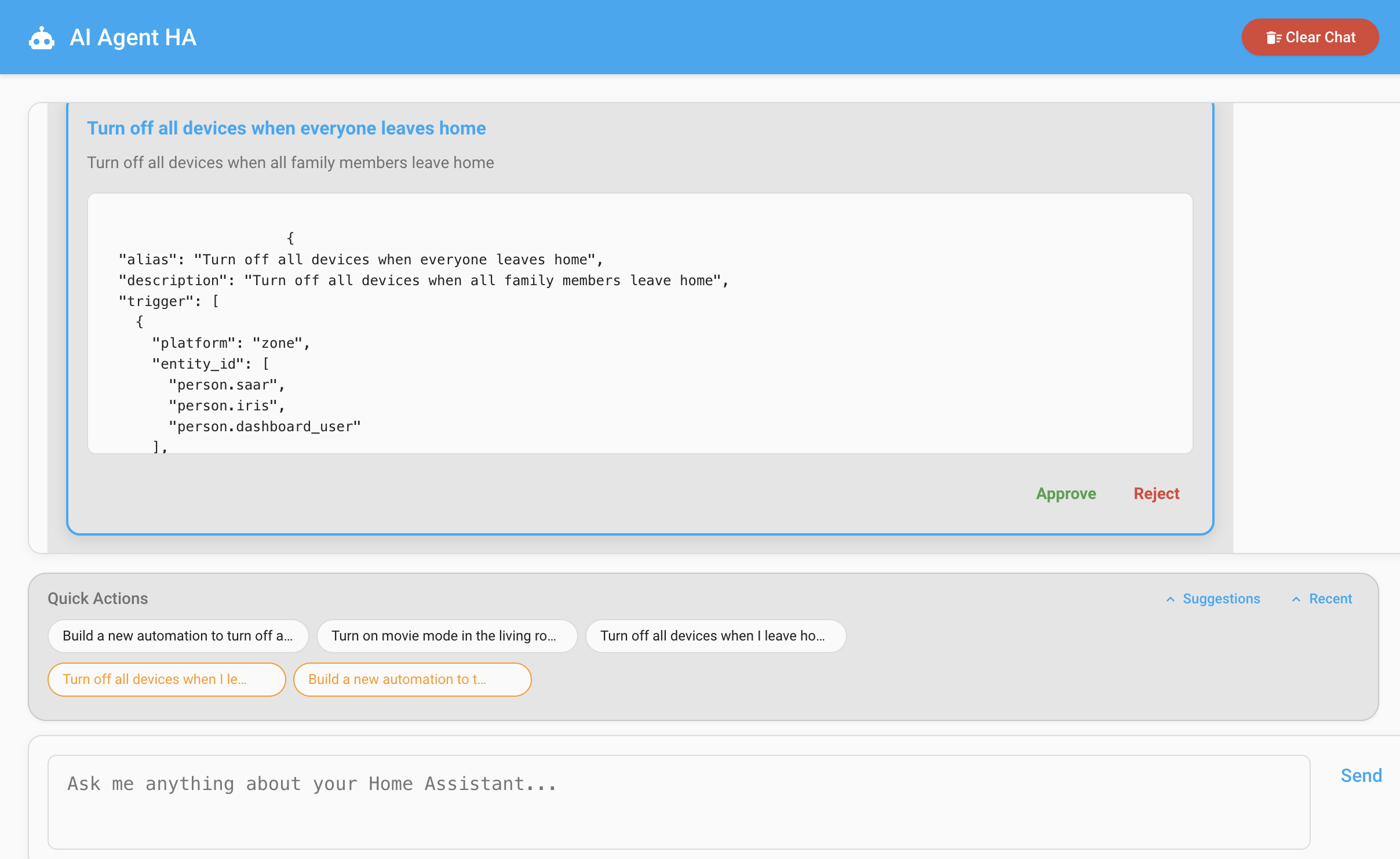Screen dimensions: 1400x859
Task: Focus the 'Ask me anything' message input
Action: (679, 802)
